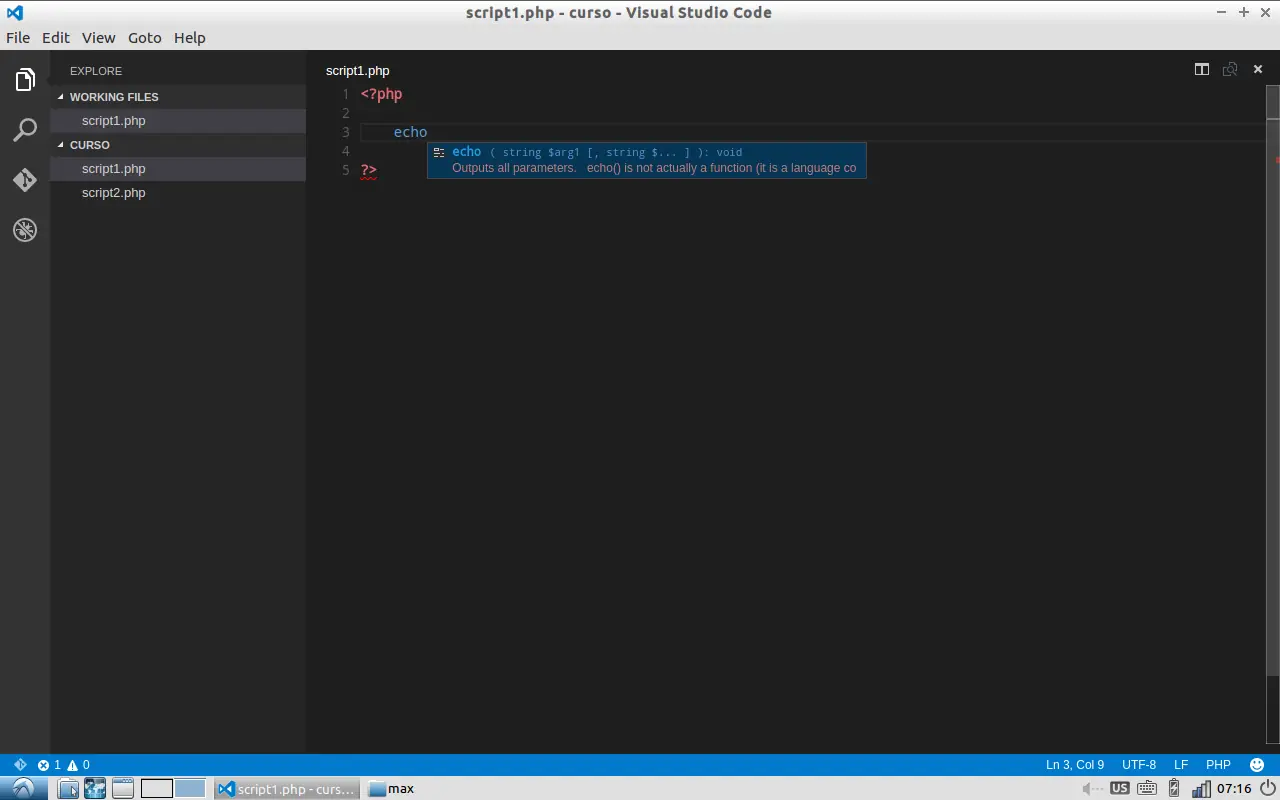This screenshot has height=800, width=1280.
Task: Click the on-screen keyboard icon in tray
Action: [1147, 788]
